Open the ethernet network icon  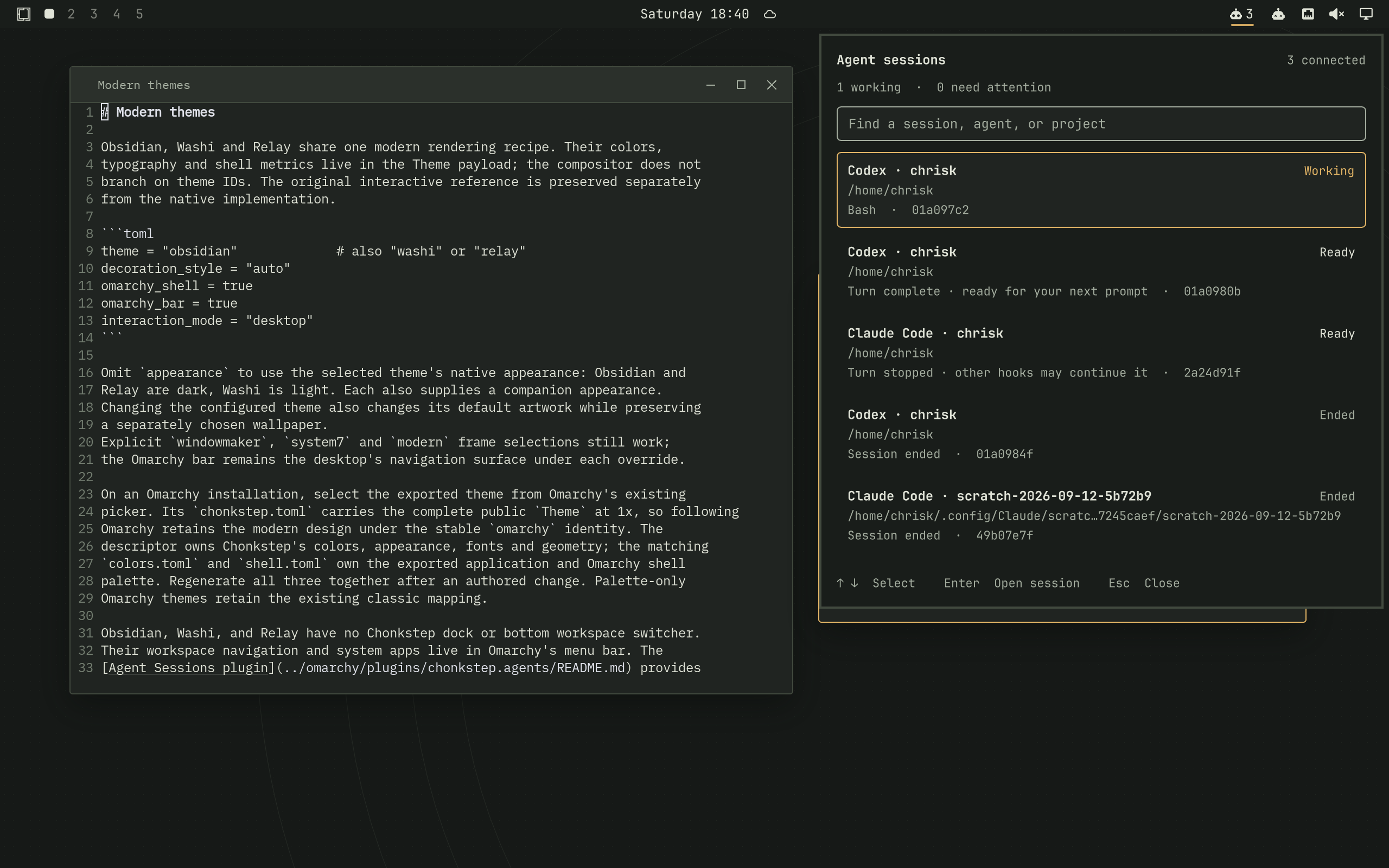click(x=1308, y=14)
